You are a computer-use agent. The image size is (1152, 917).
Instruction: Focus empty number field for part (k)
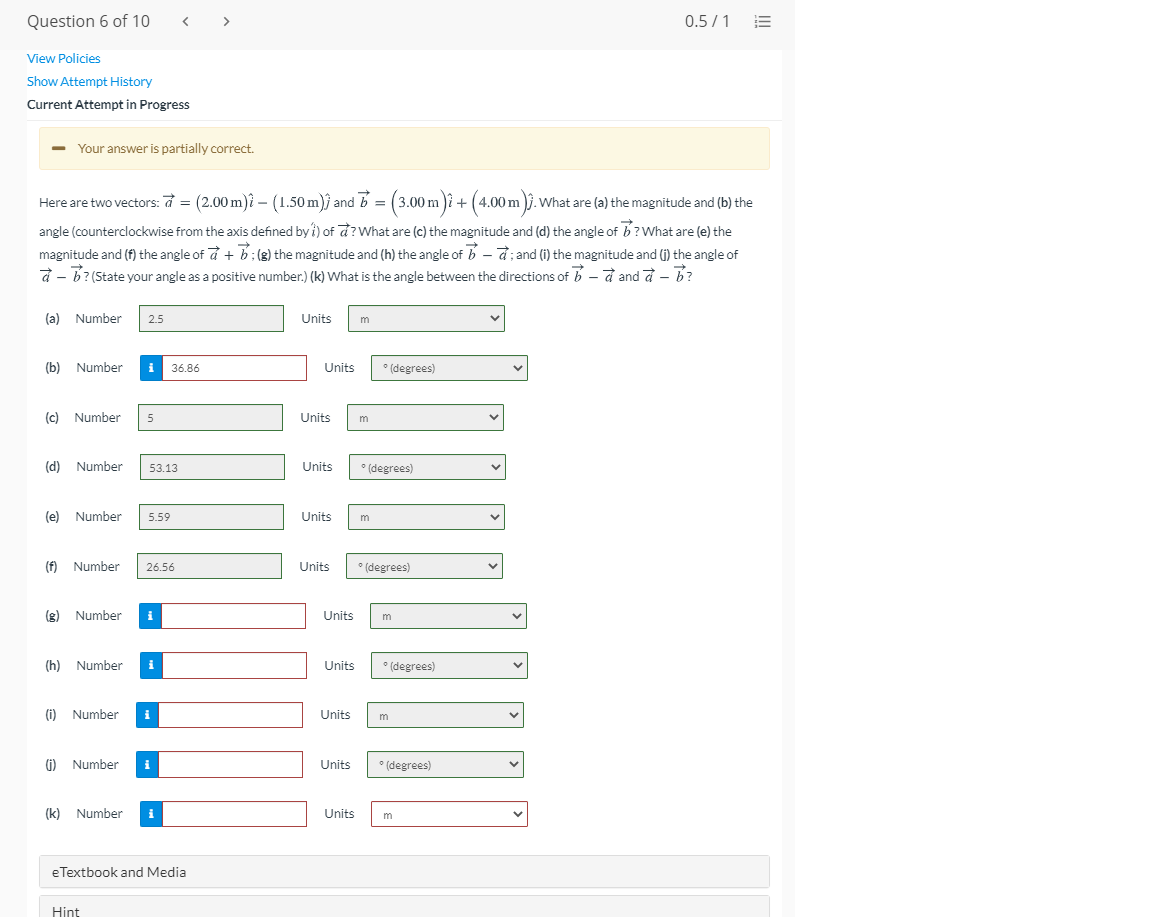tap(234, 814)
